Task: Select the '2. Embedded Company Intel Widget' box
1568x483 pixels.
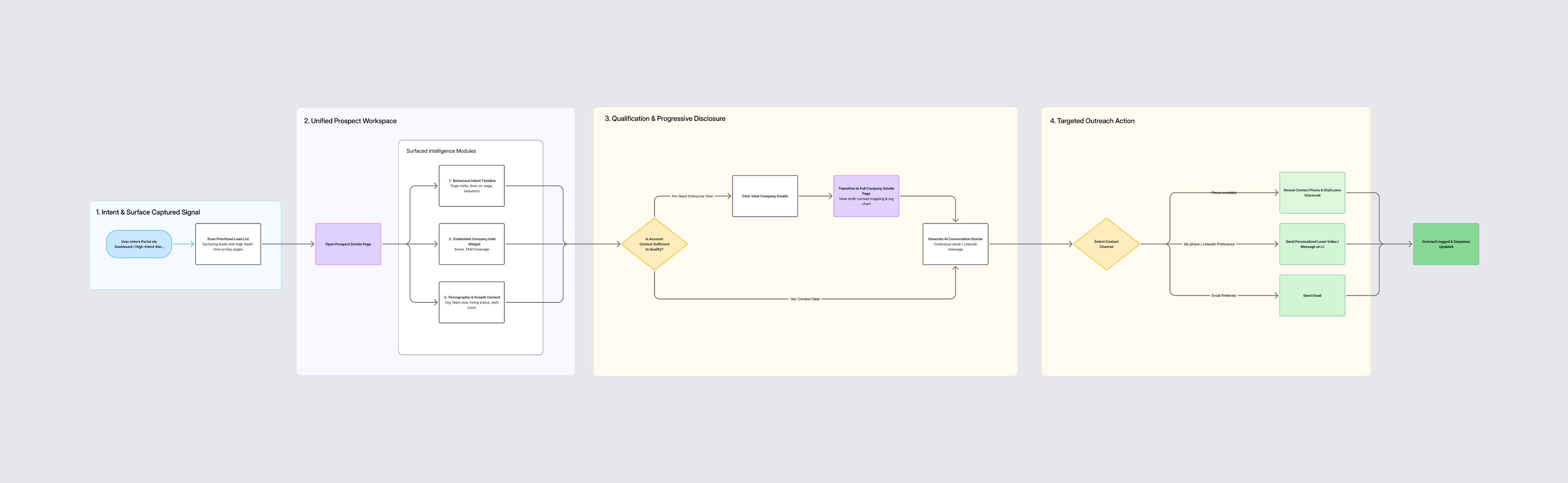Action: (x=472, y=244)
